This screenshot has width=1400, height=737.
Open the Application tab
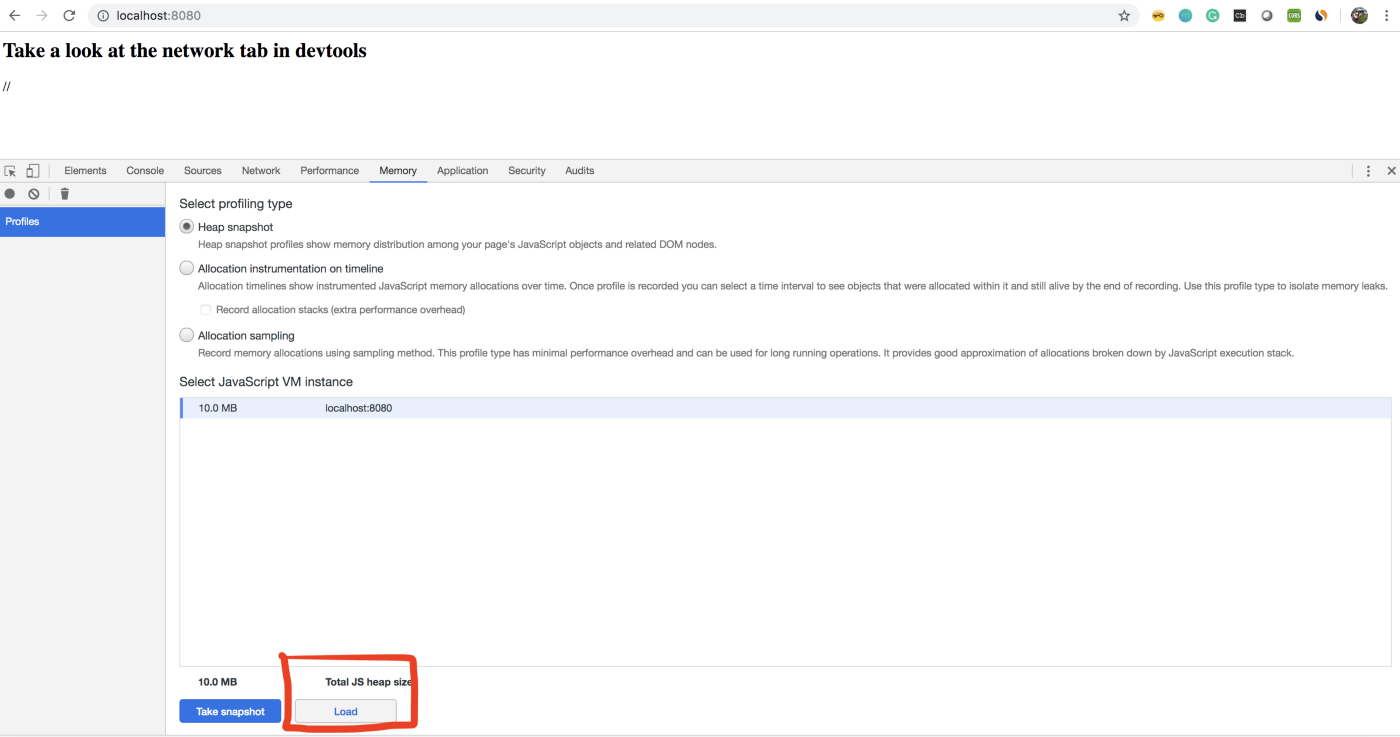463,171
